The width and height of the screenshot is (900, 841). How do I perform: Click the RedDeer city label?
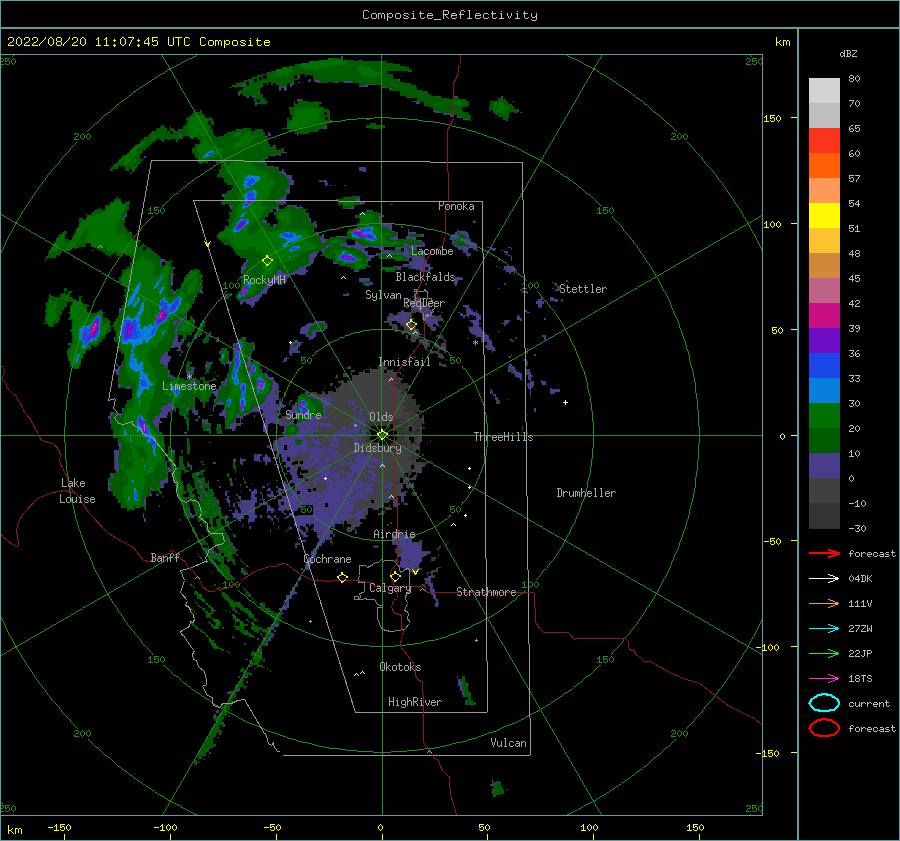click(424, 303)
